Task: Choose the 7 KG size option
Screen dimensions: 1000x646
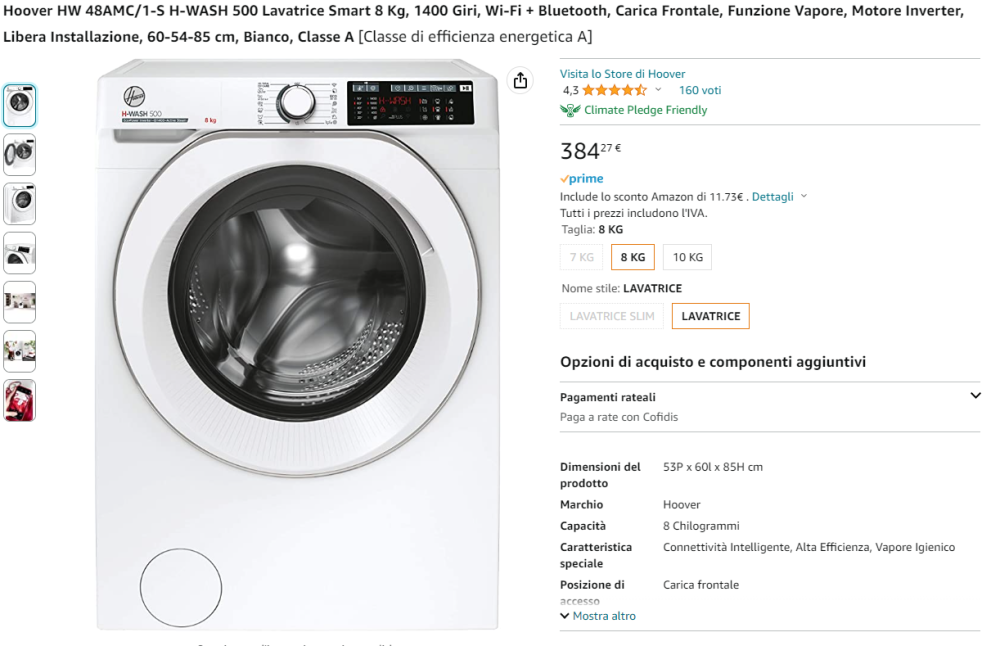Action: click(x=582, y=257)
